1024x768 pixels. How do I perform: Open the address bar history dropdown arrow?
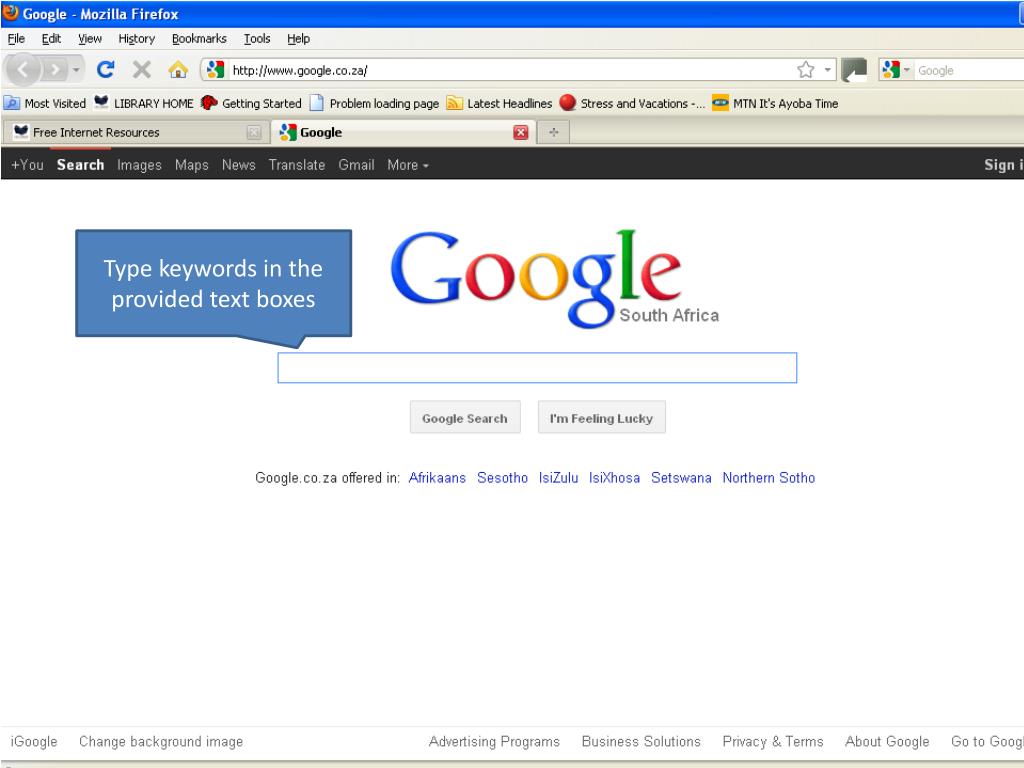pyautogui.click(x=827, y=70)
